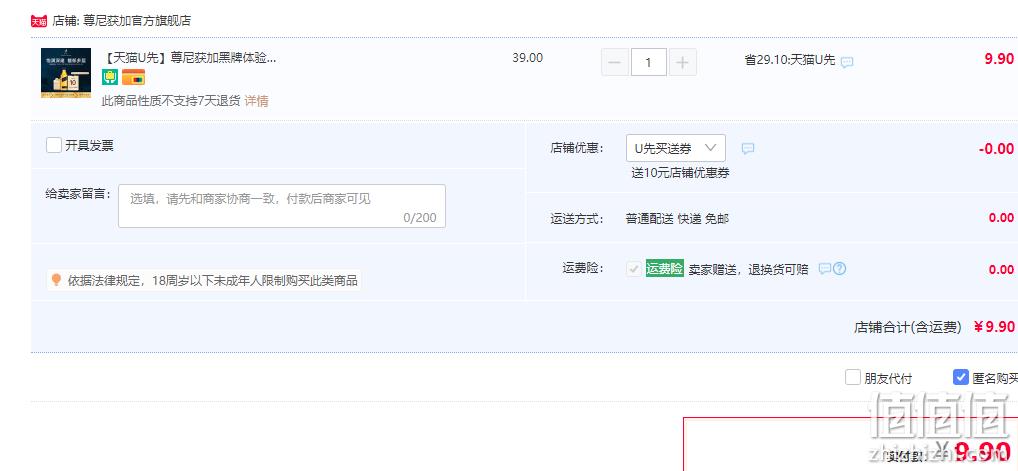Click comment bubble icon after 退换货可赔
Viewport: 1018px width, 471px height.
click(x=825, y=268)
